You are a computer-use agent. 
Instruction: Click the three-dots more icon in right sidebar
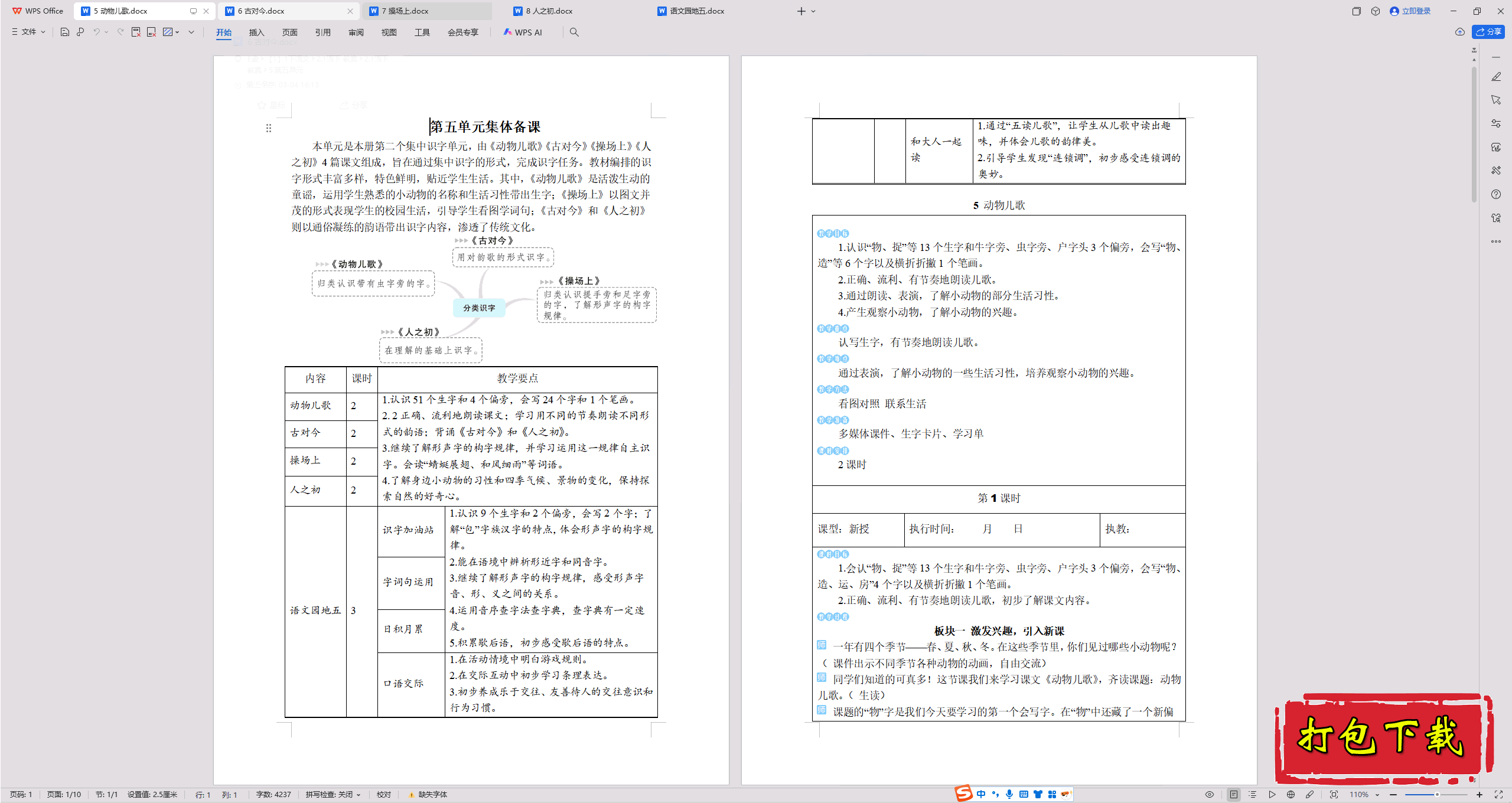click(x=1496, y=241)
